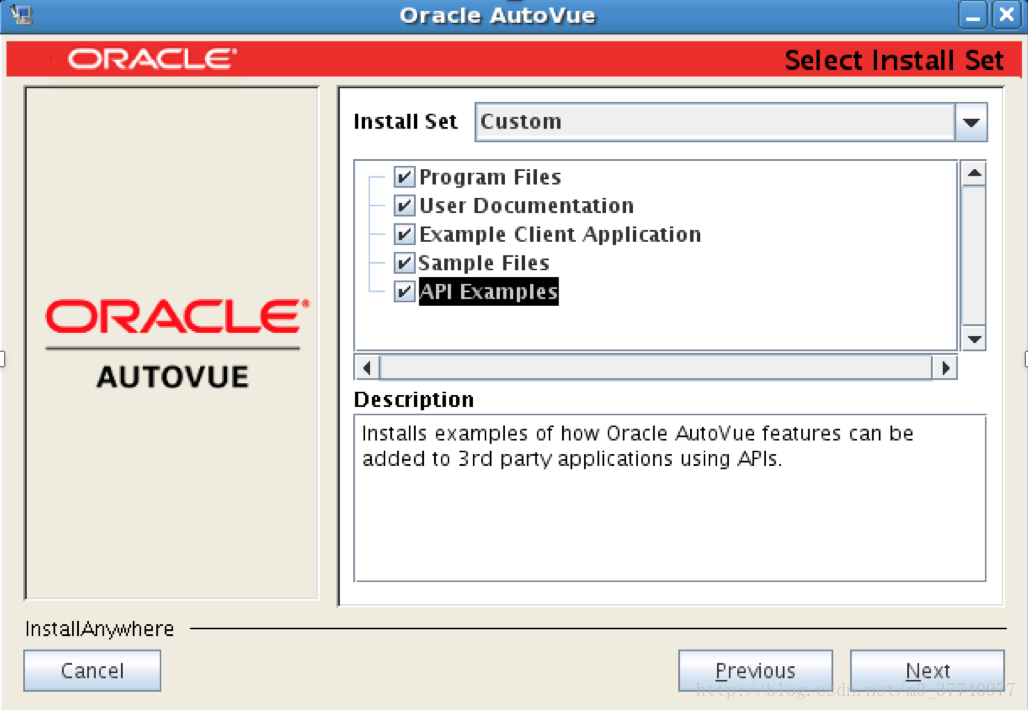Click the Install Set combo box showing Custom
The width and height of the screenshot is (1028, 710).
(700, 121)
